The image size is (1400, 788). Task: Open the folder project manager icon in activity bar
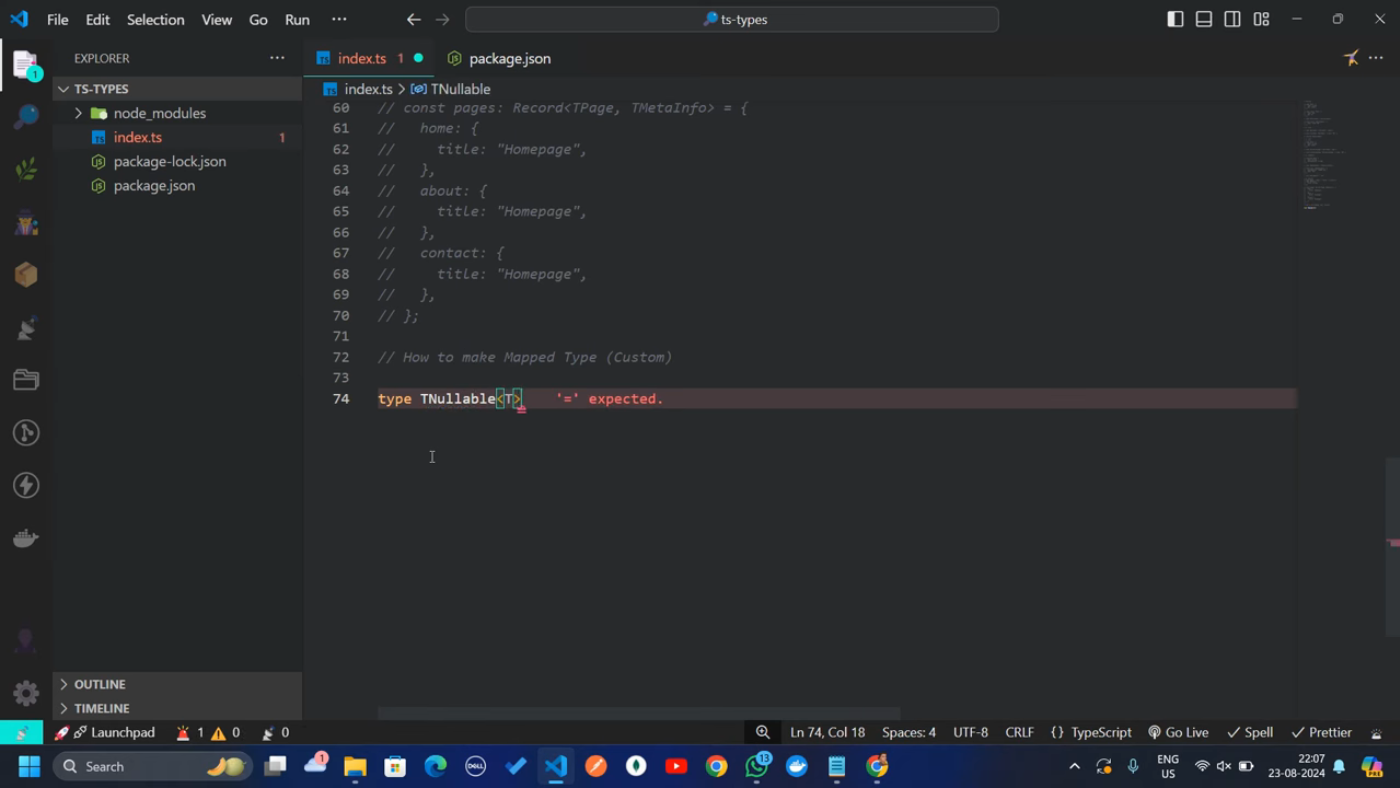coord(26,380)
